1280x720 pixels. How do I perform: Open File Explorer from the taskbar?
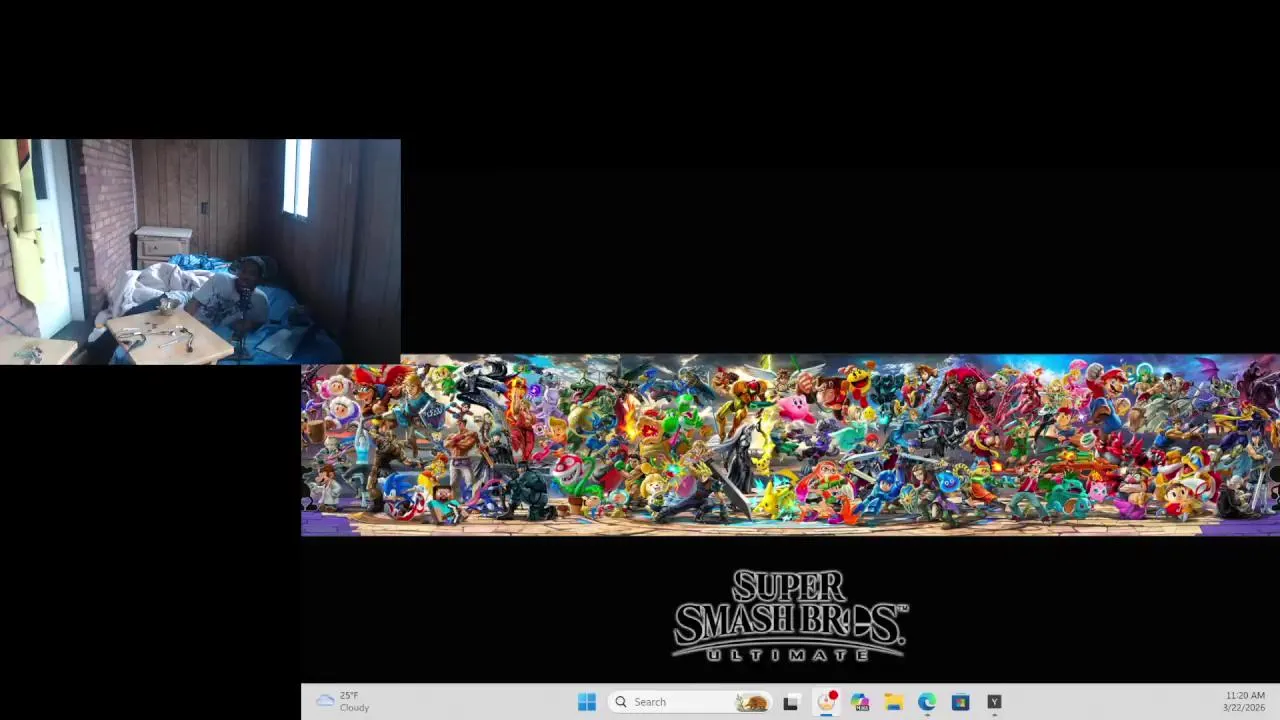coord(893,702)
